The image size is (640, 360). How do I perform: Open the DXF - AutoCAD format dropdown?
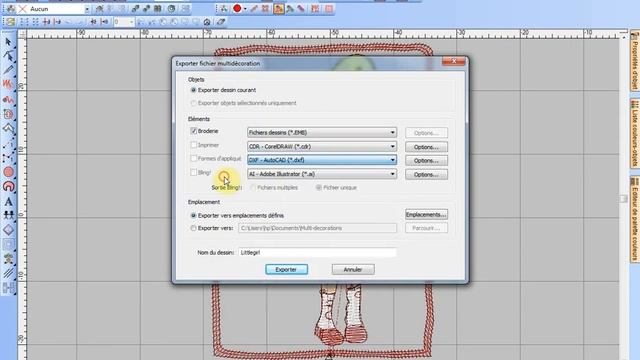click(x=322, y=160)
